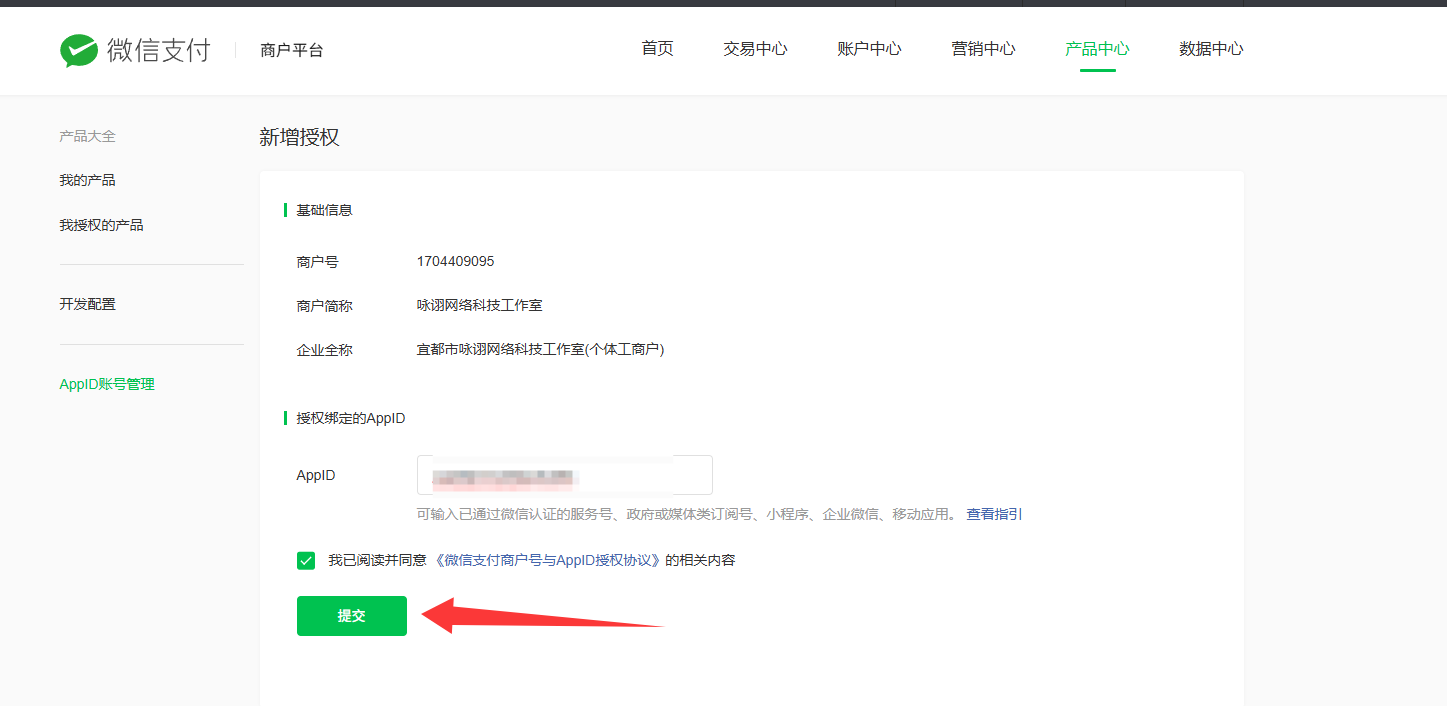Uncheck the 我已阅读并同意 agreement checkbox
1447x706 pixels.
point(306,560)
